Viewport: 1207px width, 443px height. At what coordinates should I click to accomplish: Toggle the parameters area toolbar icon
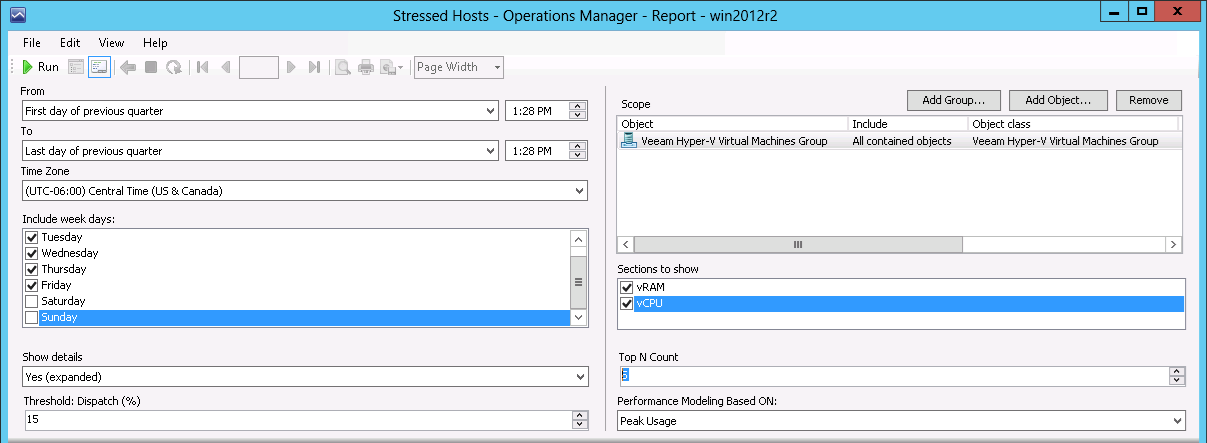click(x=99, y=67)
